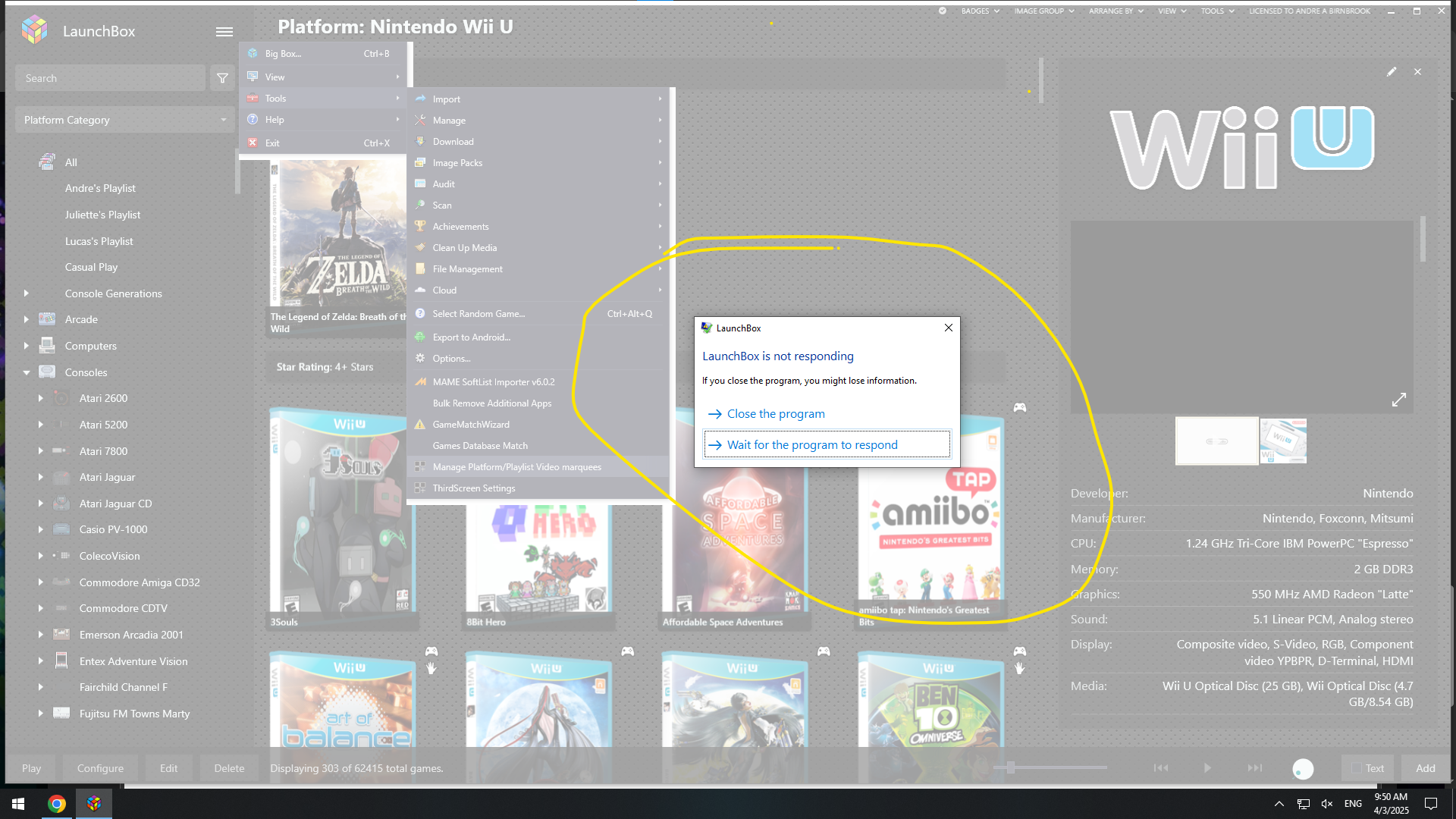Open the Arrange By dropdown

[x=1116, y=11]
